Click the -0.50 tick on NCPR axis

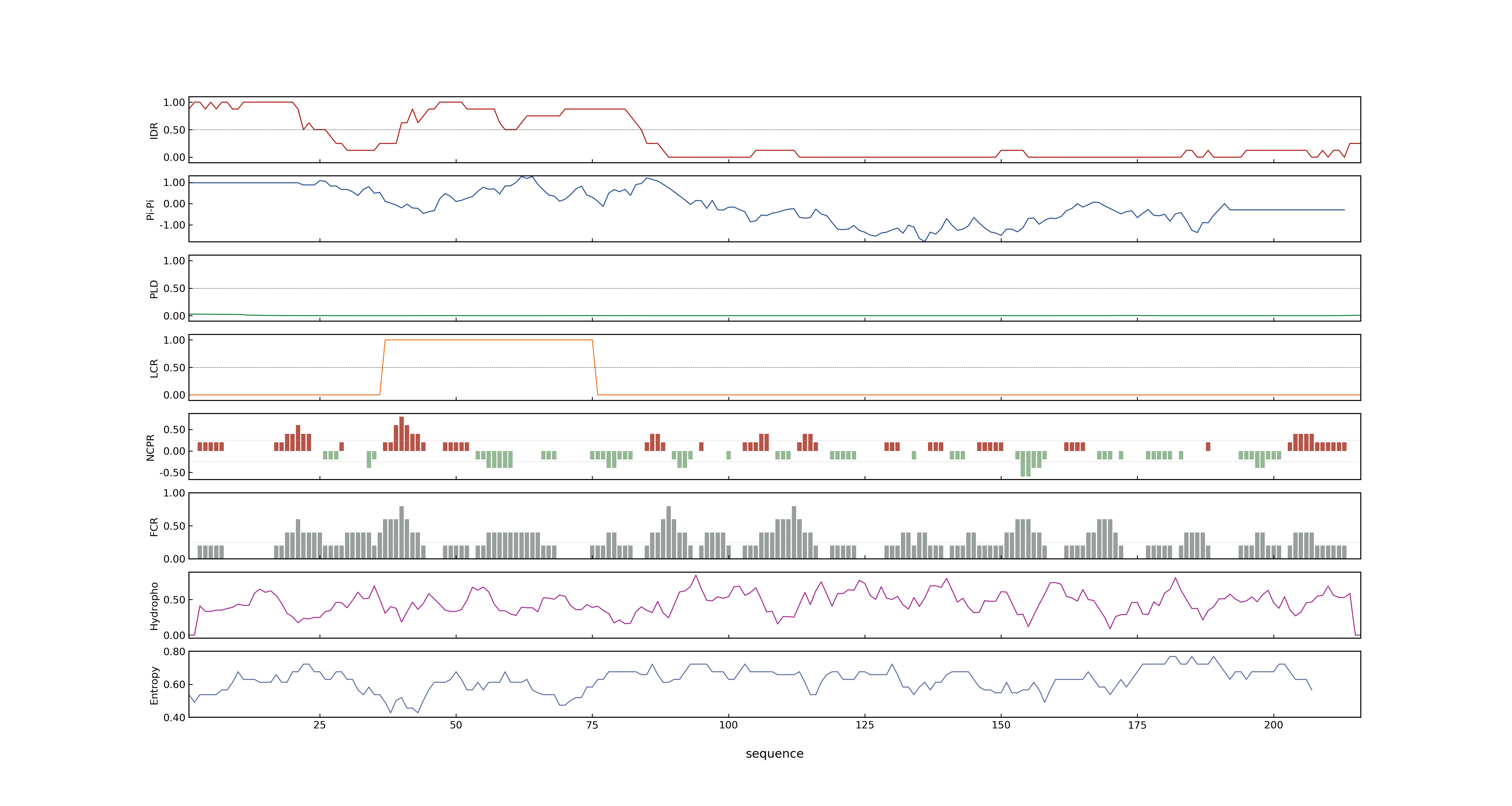coord(172,473)
